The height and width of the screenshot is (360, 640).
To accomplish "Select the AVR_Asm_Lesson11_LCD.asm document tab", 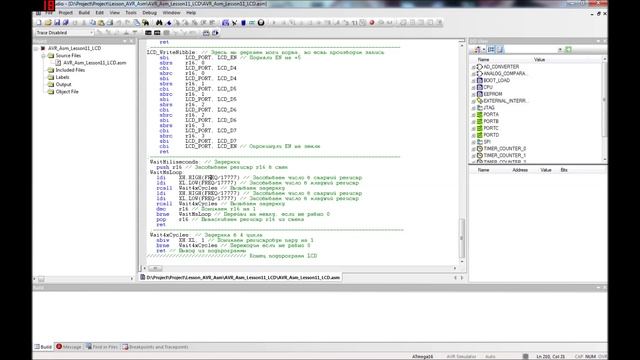I will coord(240,277).
